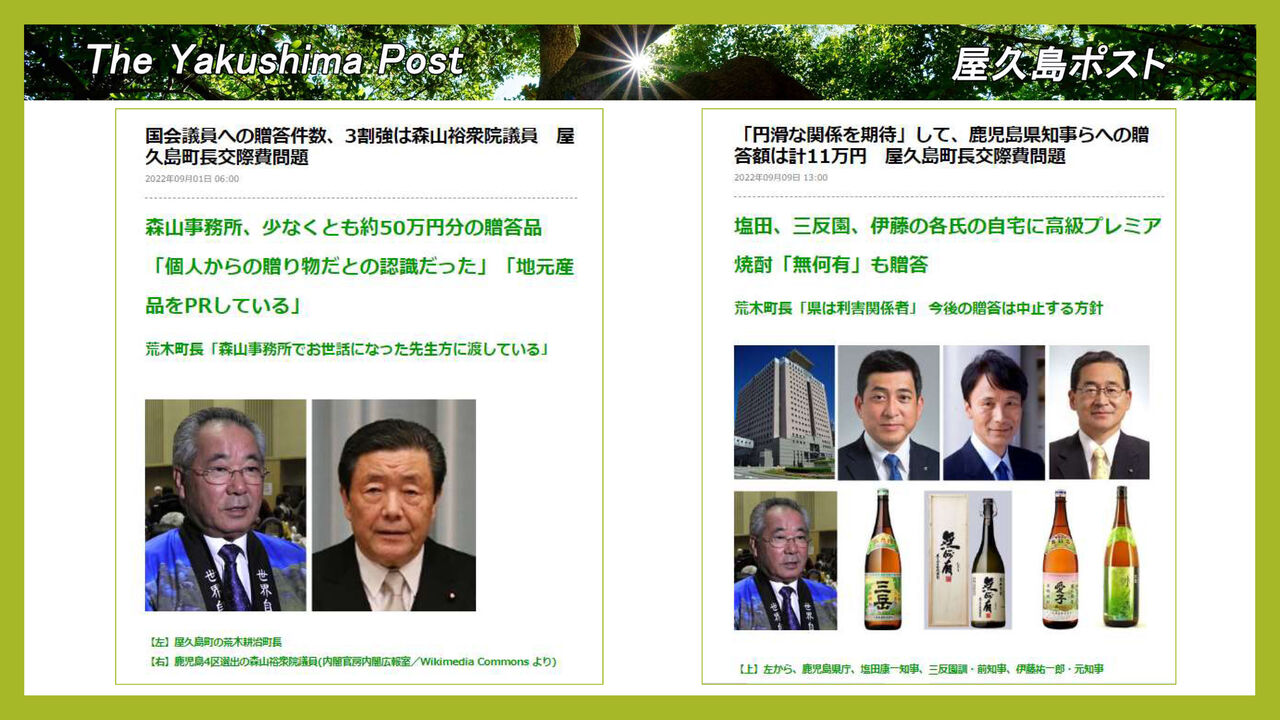
Task: Click "The Yakushima Post" header title
Action: click(x=274, y=61)
